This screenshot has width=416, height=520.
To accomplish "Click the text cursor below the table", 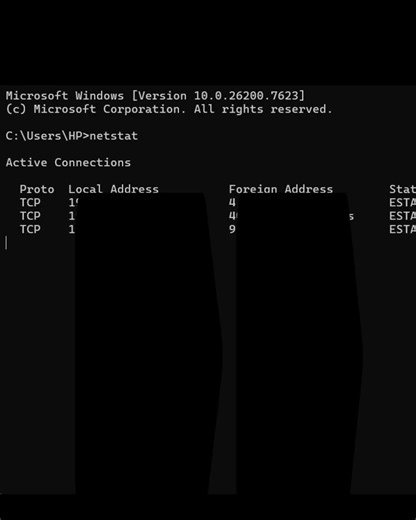I will pyautogui.click(x=6, y=243).
